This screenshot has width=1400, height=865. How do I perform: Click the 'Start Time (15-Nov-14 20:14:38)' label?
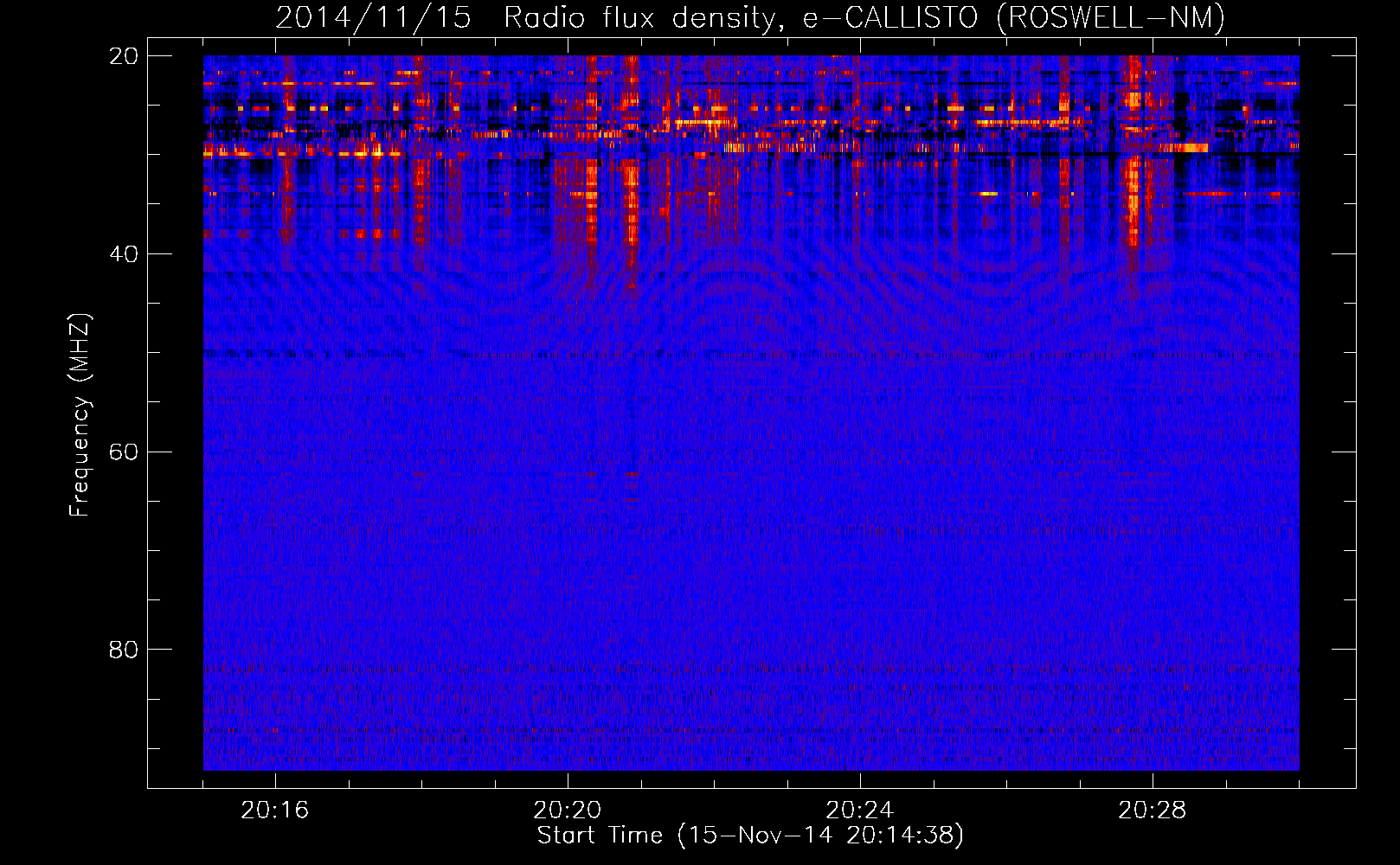click(750, 836)
